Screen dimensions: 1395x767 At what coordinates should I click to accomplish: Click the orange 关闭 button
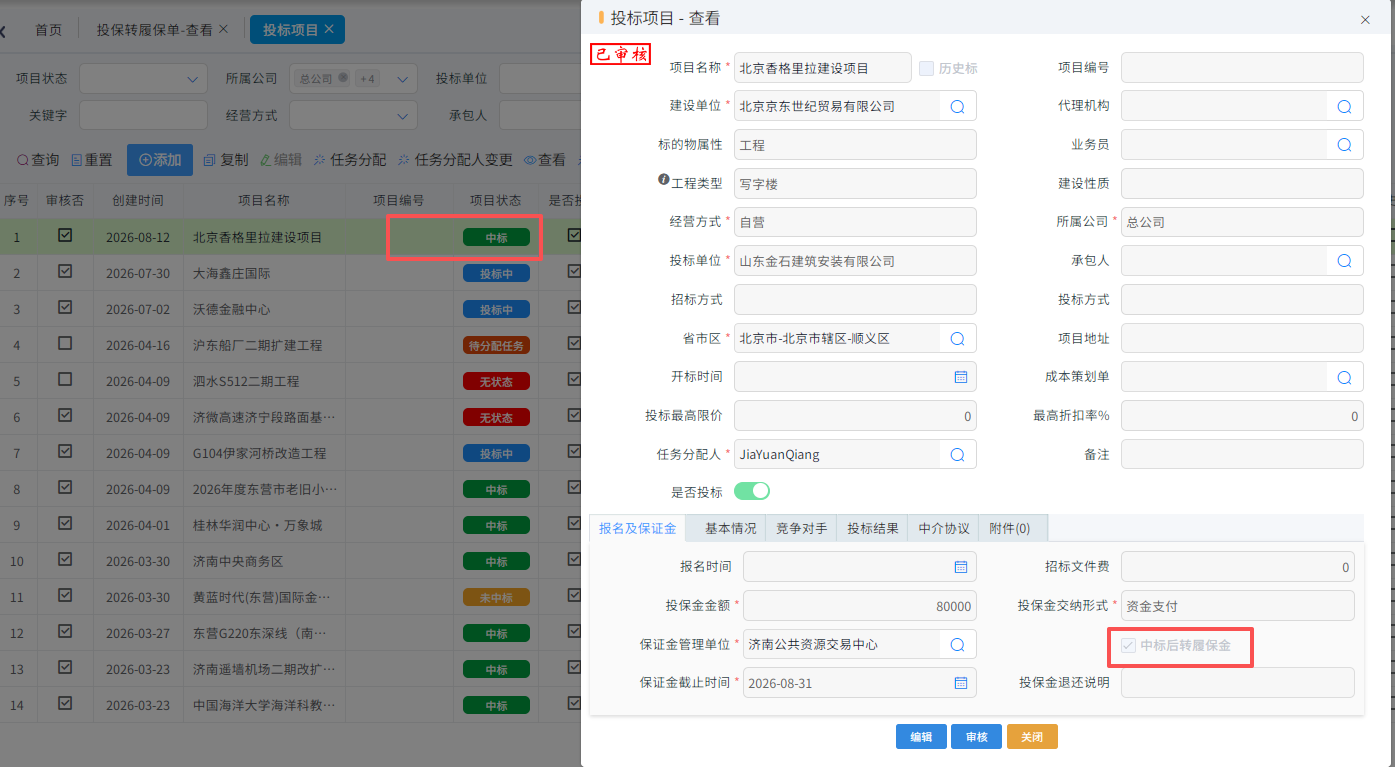pos(1032,737)
